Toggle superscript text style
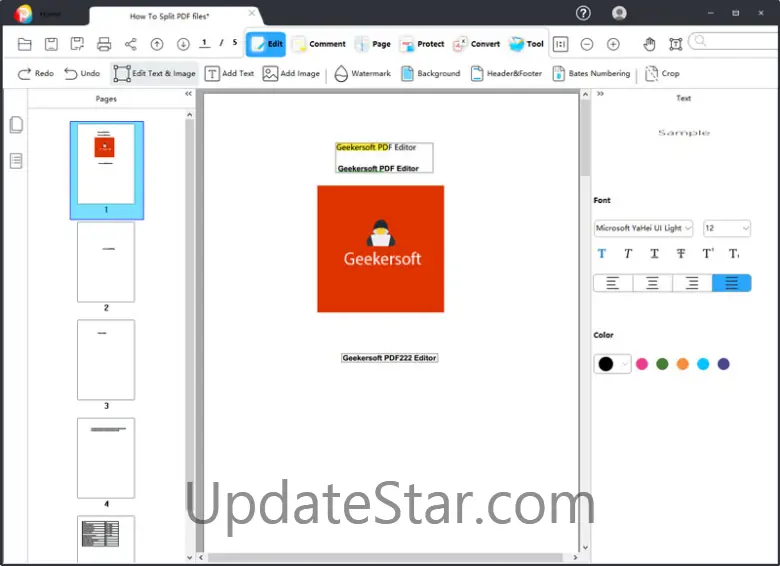 point(708,254)
